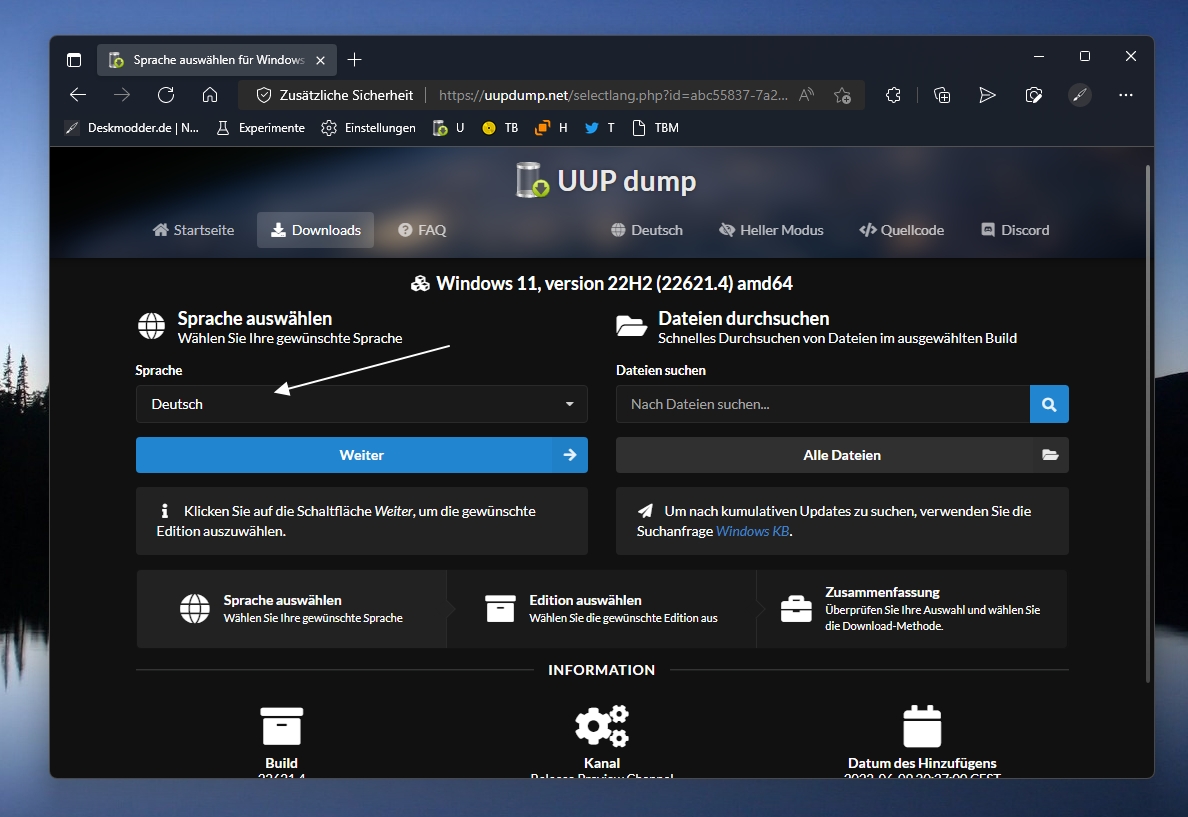Click the UUP dump logo
This screenshot has width=1188, height=817.
coord(605,180)
